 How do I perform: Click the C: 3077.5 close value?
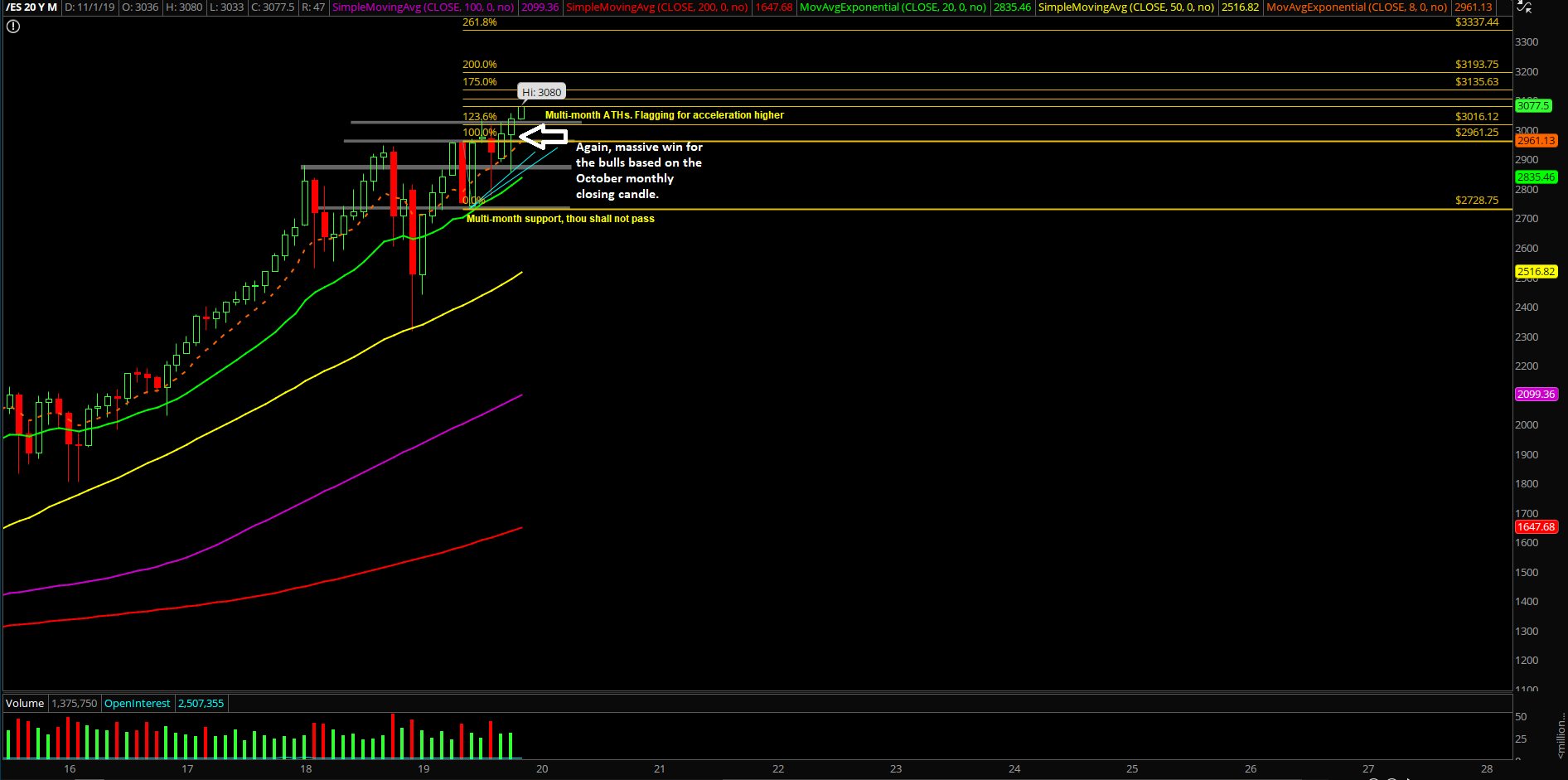273,7
